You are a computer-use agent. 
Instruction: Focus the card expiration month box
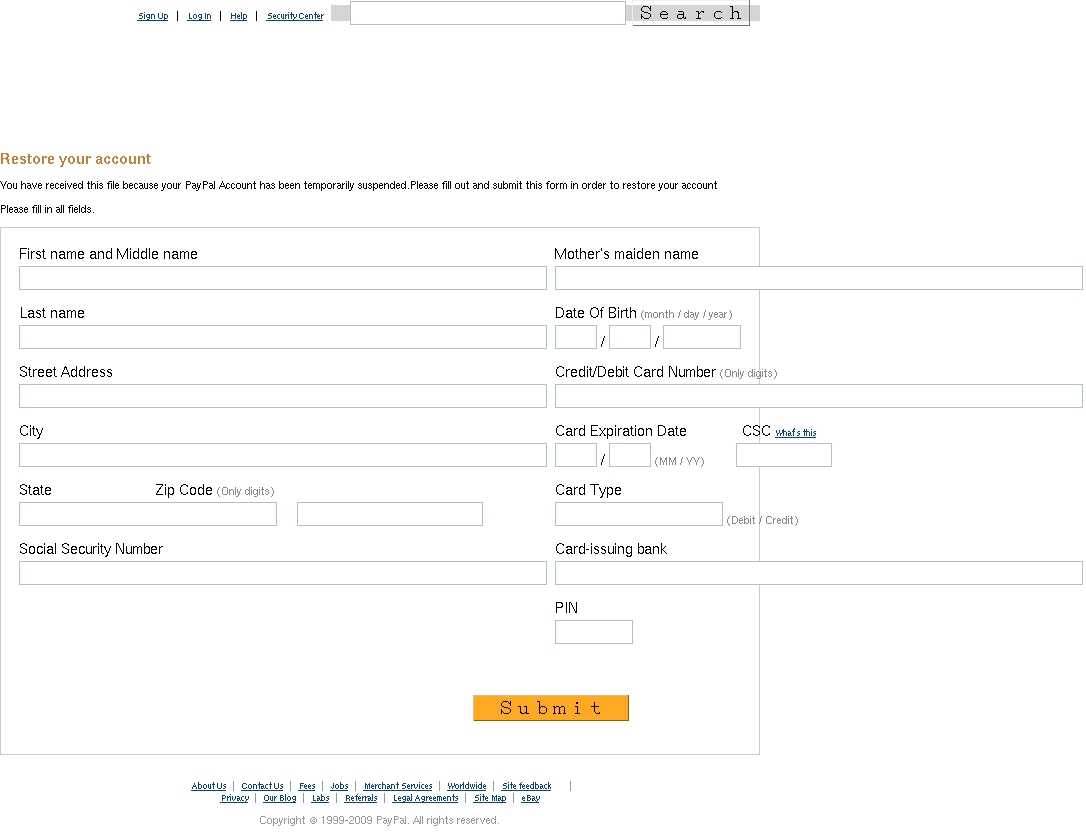coord(576,455)
